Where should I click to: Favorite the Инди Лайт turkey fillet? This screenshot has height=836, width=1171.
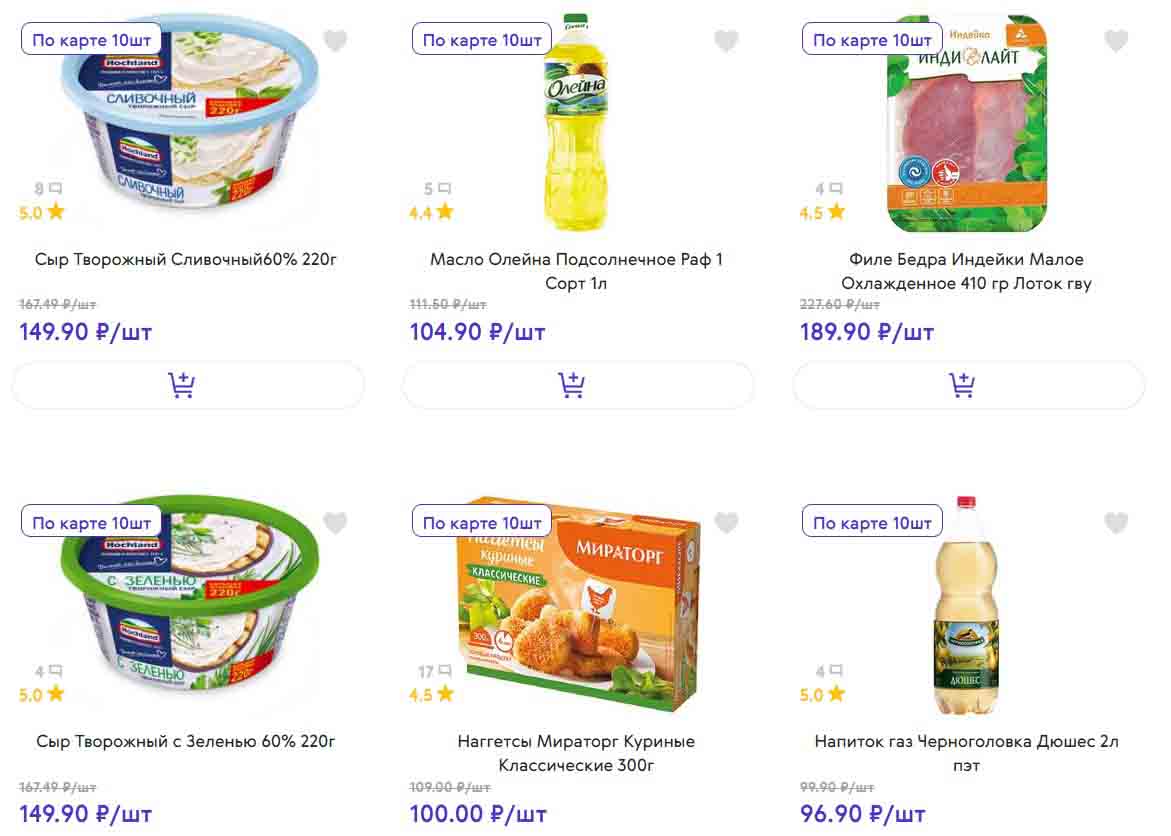pos(1116,41)
